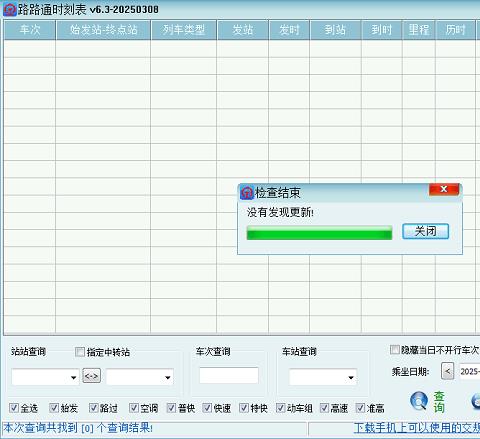Click the app logo in title bar
This screenshot has height=439, width=480.
click(10, 10)
